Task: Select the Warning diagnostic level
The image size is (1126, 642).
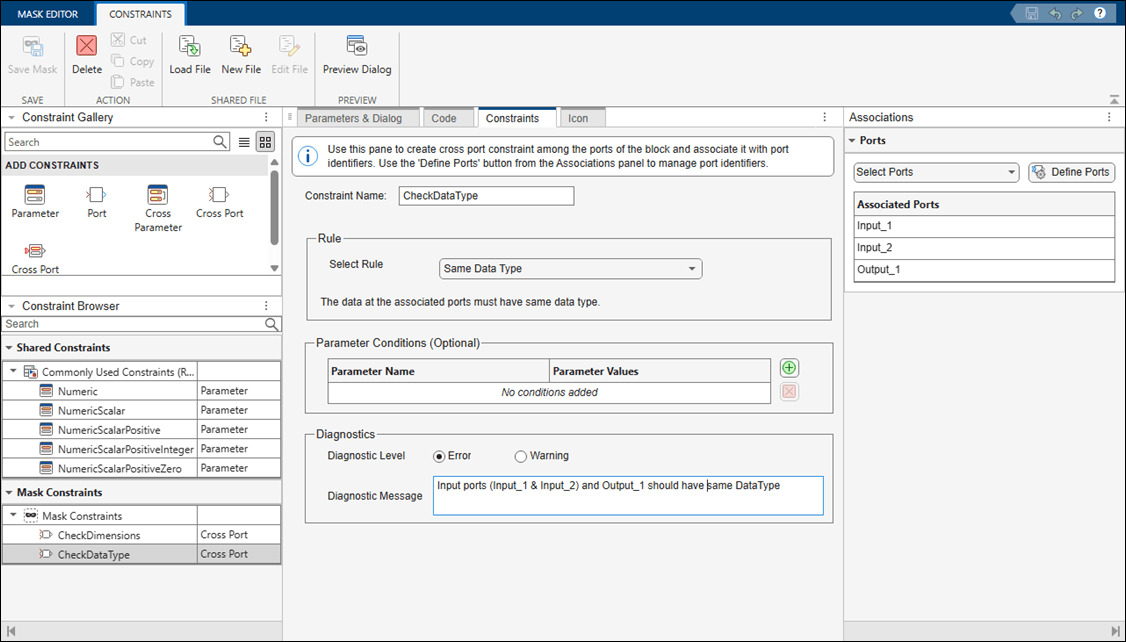Action: [520, 456]
